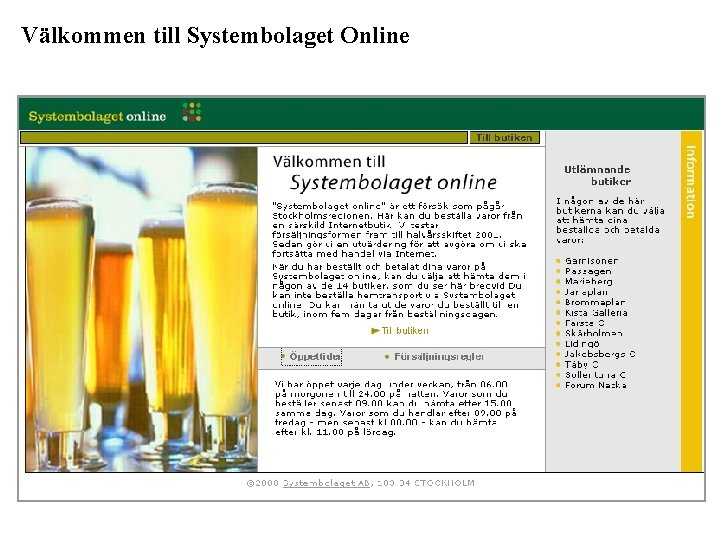Click the colored dots logo icon
Viewport: 720px width, 540px height.
click(192, 112)
